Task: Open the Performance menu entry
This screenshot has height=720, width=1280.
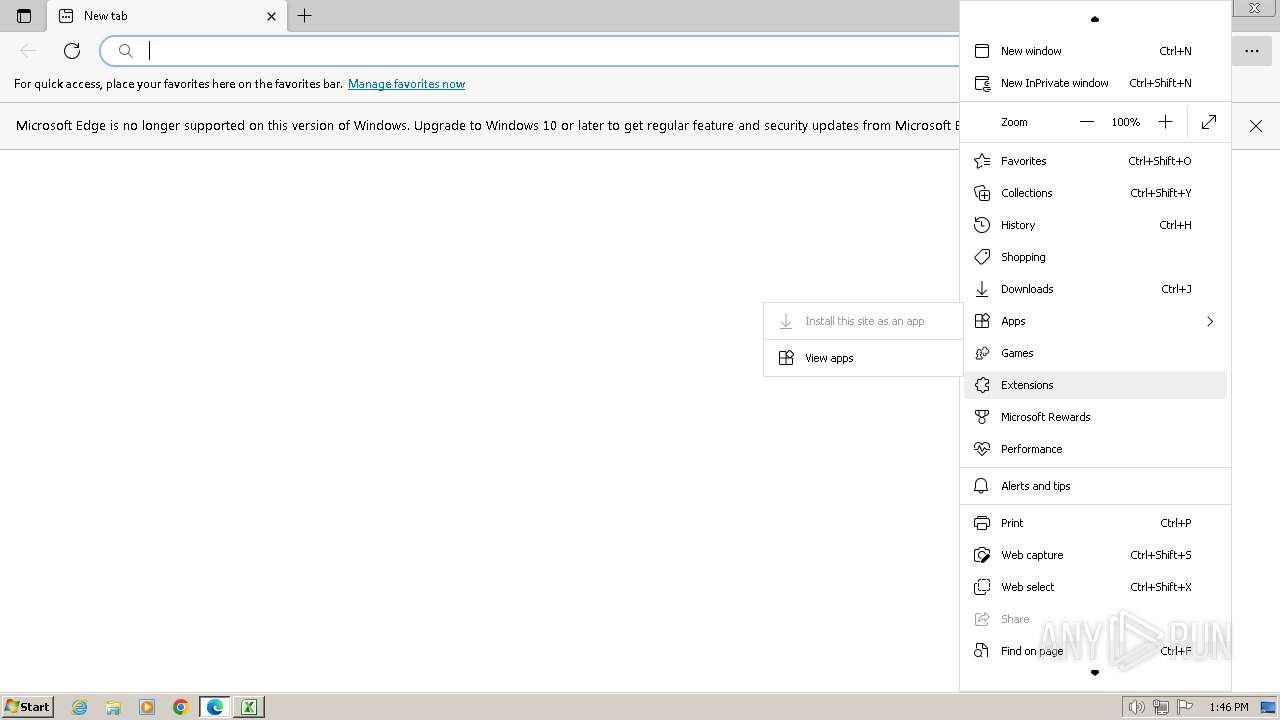Action: click(1095, 449)
